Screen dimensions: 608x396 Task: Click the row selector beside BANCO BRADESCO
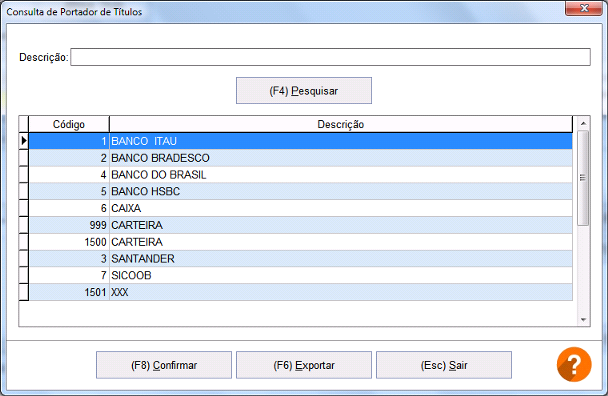24,158
